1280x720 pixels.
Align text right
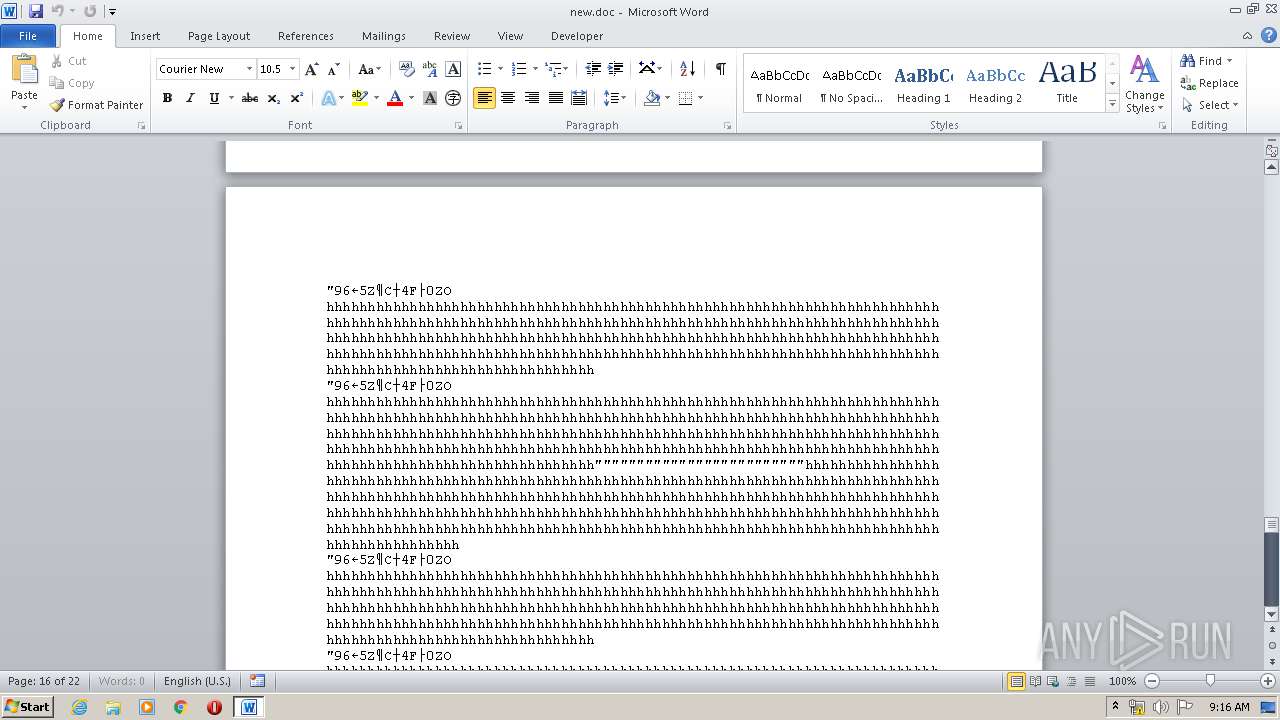click(x=532, y=98)
